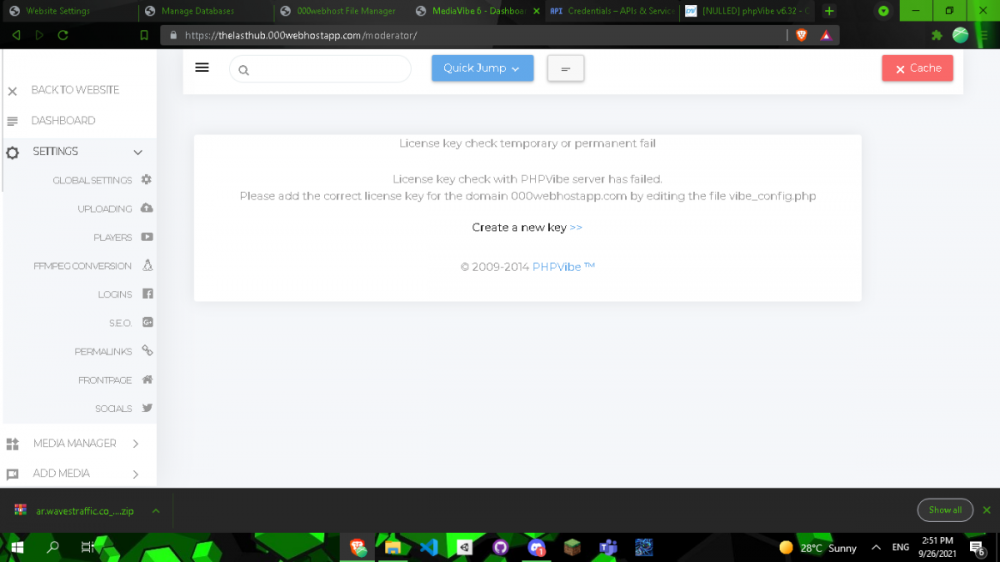Click the Brave Rewards triangle icon
Screen dimensions: 1000x562
click(826, 35)
